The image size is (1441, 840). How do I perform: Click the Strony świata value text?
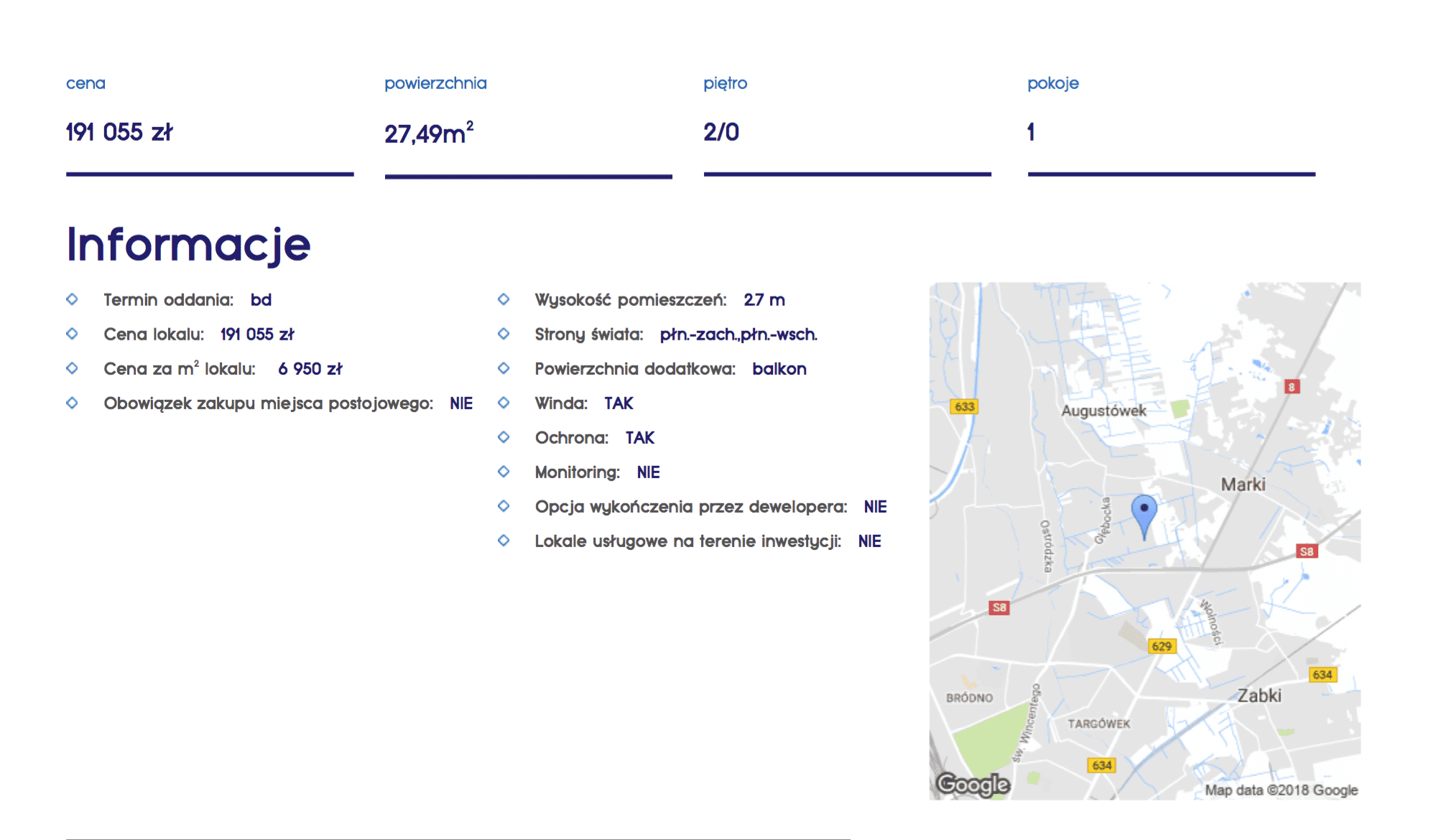pos(738,335)
